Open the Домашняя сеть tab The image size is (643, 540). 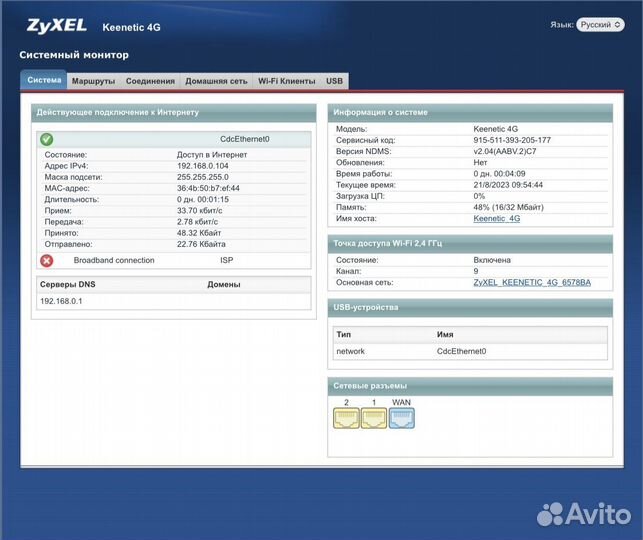point(216,81)
